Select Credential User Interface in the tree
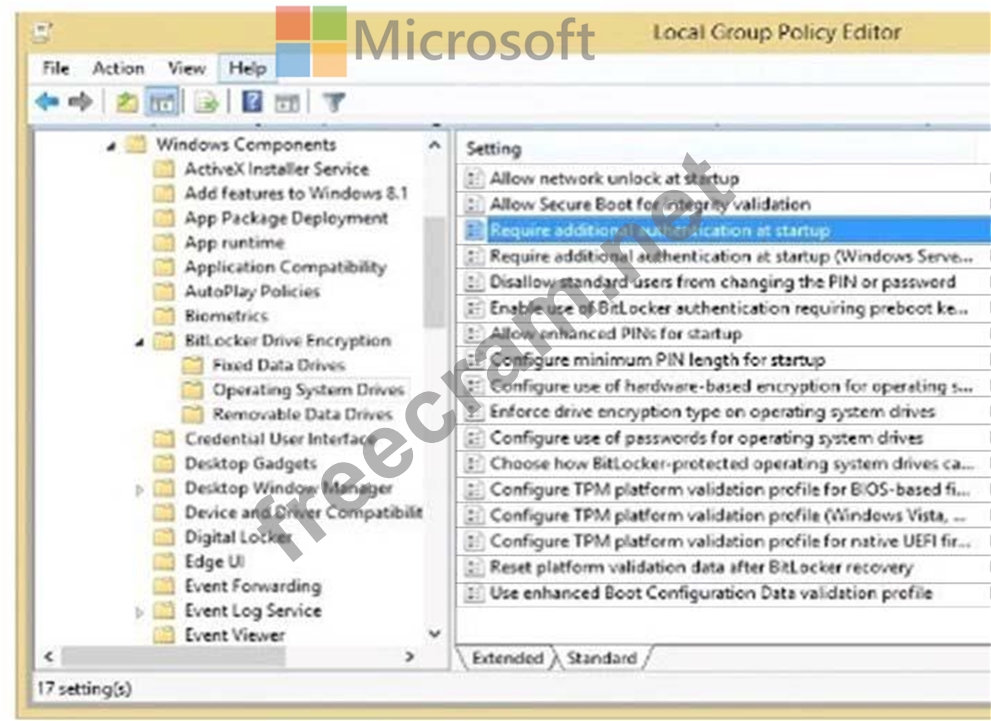 tap(280, 439)
